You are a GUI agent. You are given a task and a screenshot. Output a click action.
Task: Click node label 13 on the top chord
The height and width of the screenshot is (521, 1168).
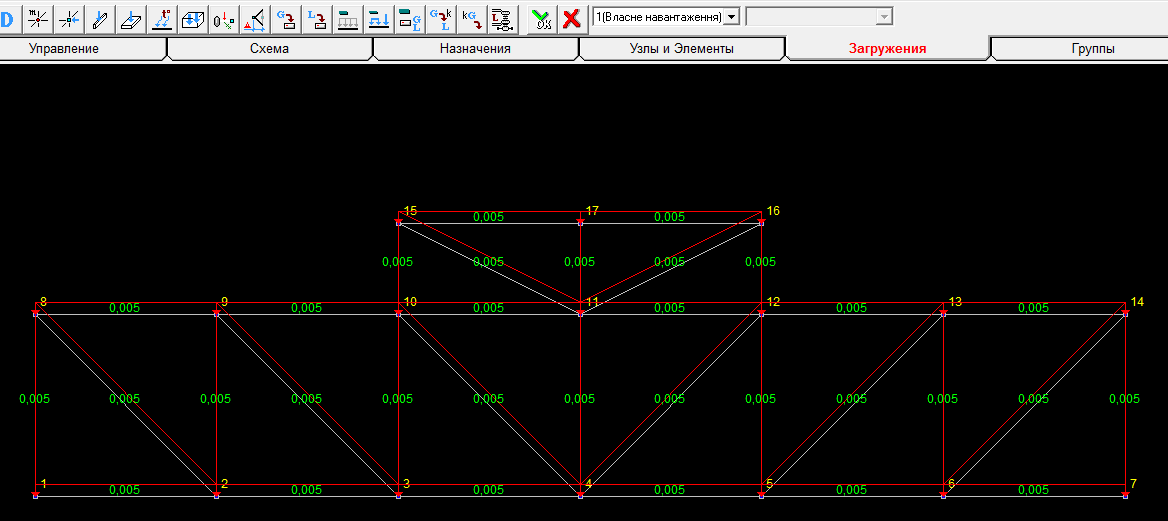955,302
